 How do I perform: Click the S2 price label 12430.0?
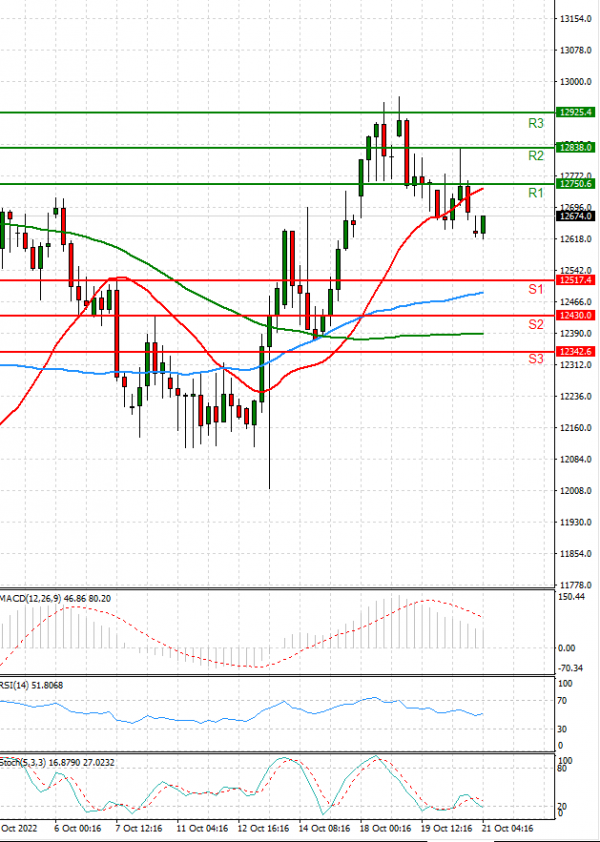click(576, 316)
